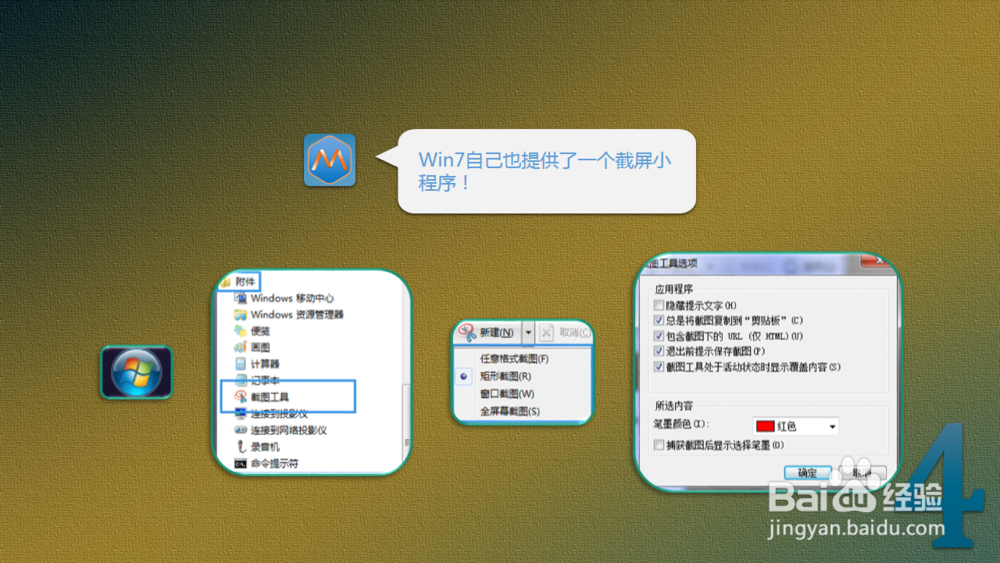Click the 录音机 microphone icon

click(x=240, y=446)
